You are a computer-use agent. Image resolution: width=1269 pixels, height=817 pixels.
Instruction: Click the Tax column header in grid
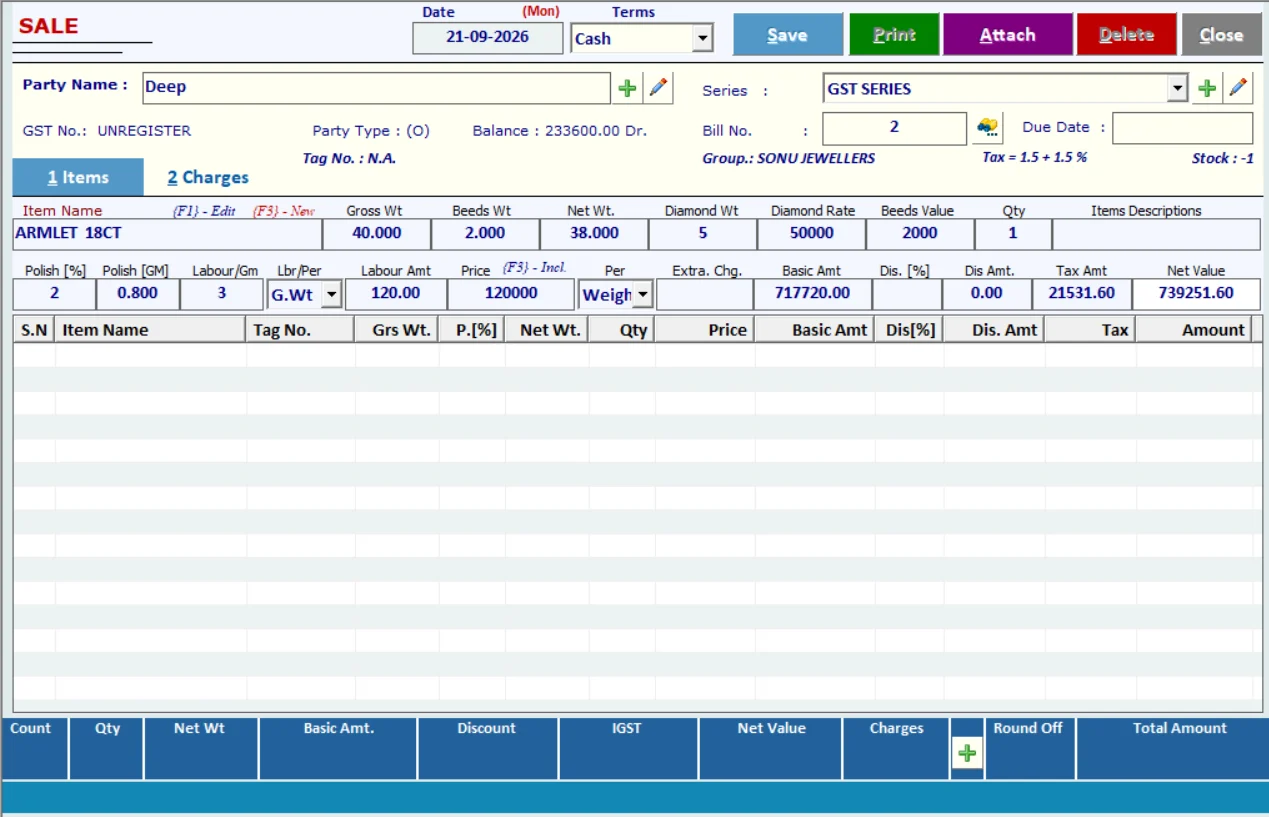1090,330
